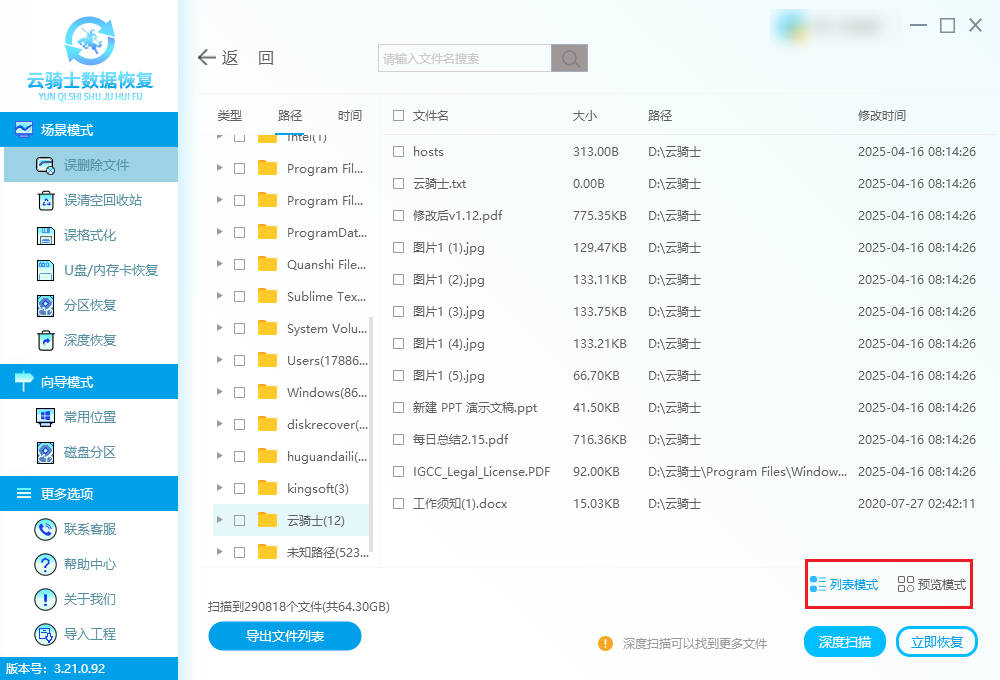Click the magnifier search button

click(x=570, y=58)
